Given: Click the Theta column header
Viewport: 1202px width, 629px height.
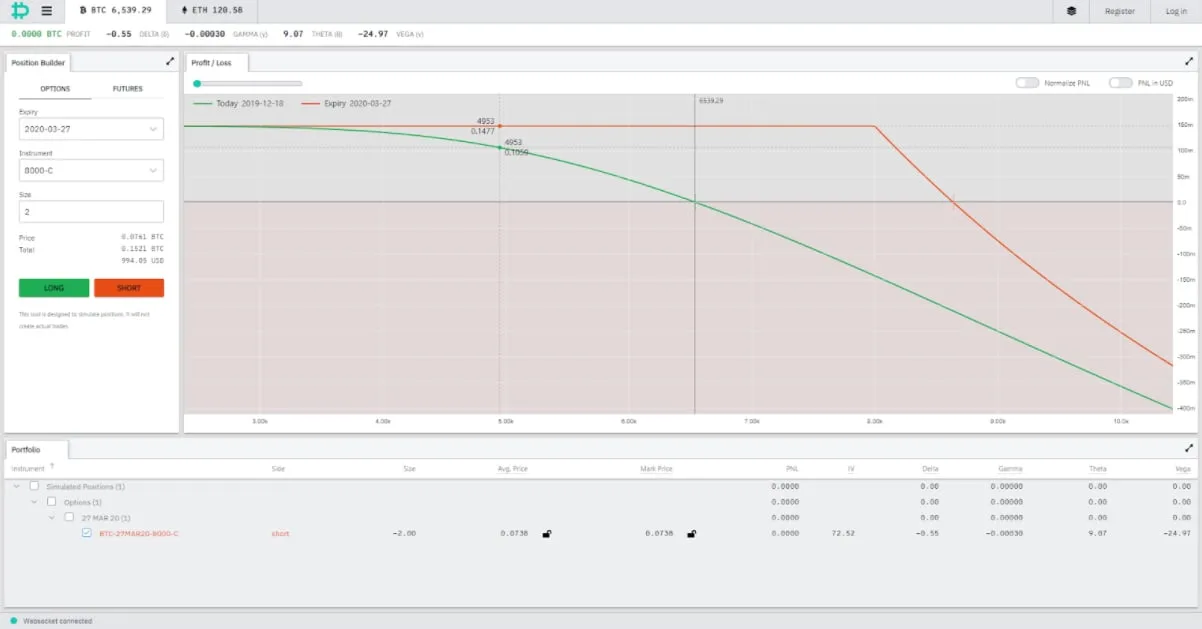Looking at the screenshot, I should (1098, 468).
